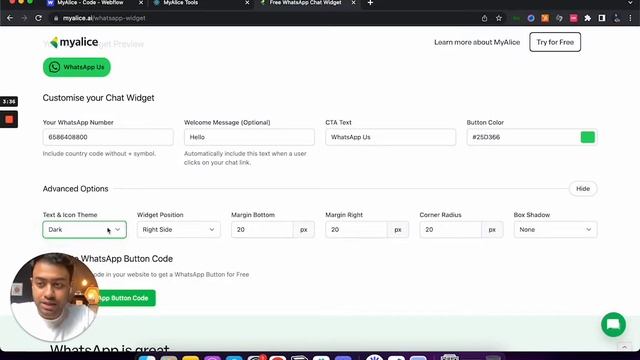Viewport: 640px width, 360px height.
Task: Open the Text & Icon Theme dropdown
Action: [x=84, y=229]
